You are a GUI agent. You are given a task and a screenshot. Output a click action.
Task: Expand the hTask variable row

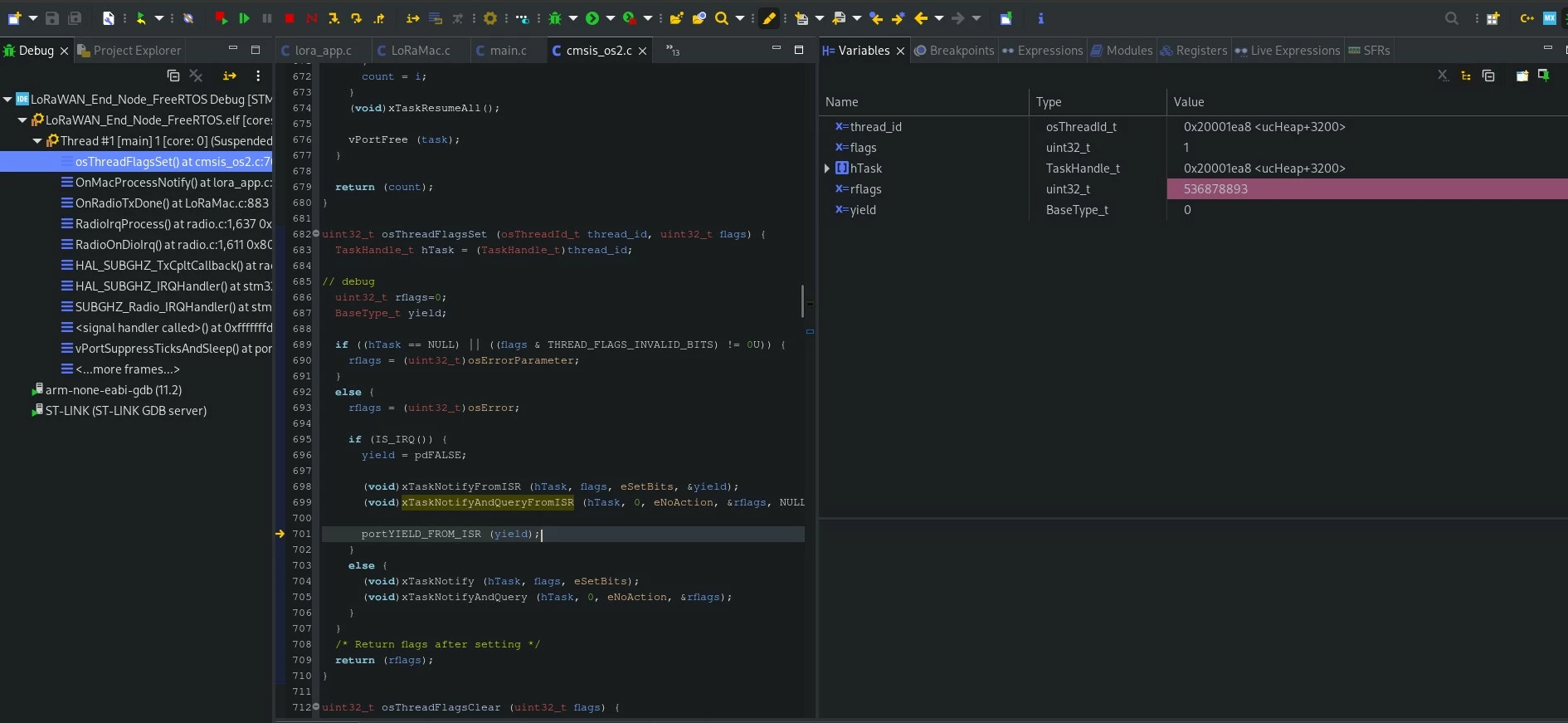[827, 168]
